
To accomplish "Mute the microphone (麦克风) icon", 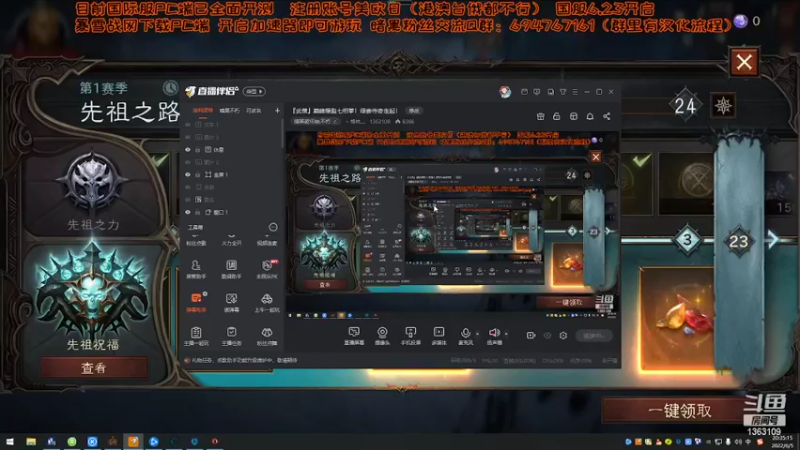I will pos(465,333).
